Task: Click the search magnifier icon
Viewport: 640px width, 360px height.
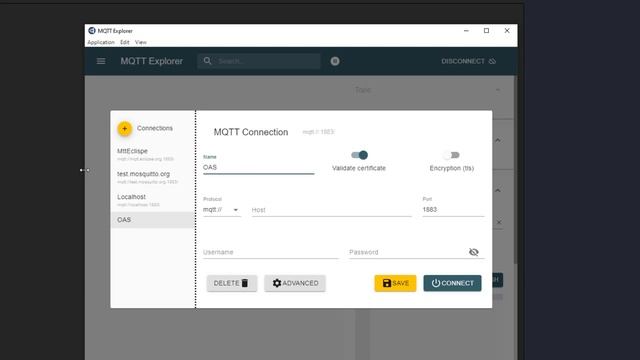Action: tap(207, 61)
